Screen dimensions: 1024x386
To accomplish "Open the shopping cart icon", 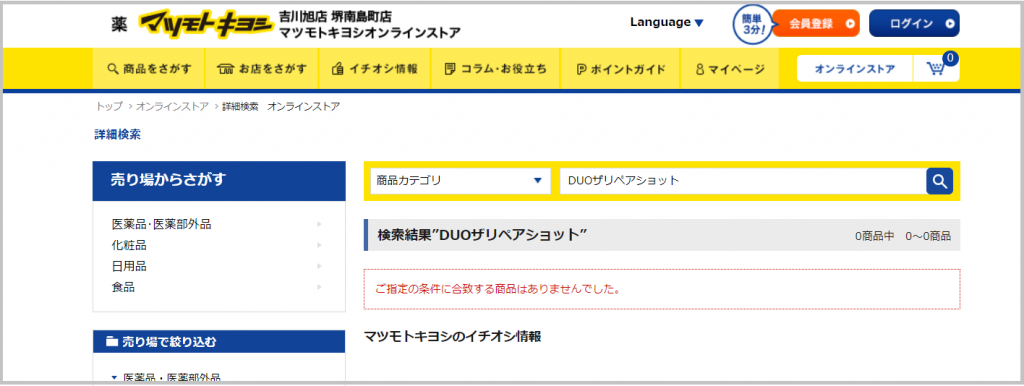I will [936, 69].
